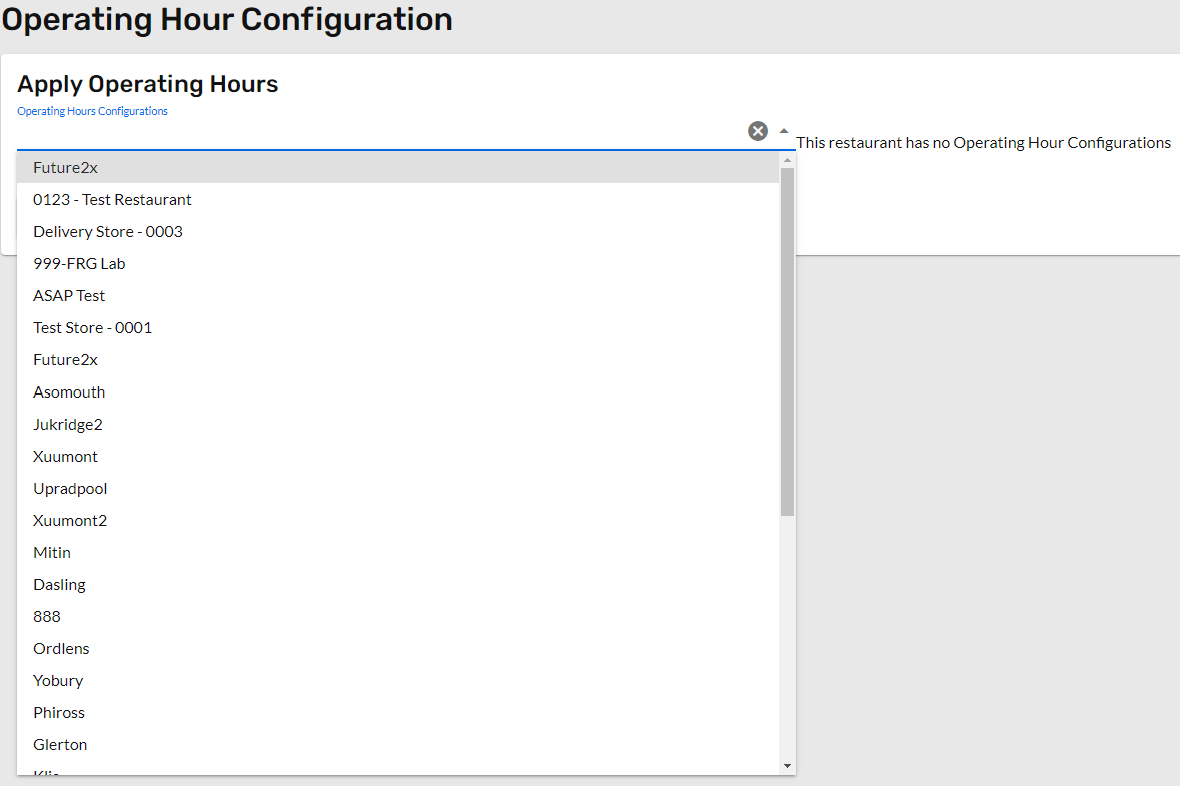The width and height of the screenshot is (1180, 786).
Task: Pick the Xuumont restaurant
Action: coord(398,456)
